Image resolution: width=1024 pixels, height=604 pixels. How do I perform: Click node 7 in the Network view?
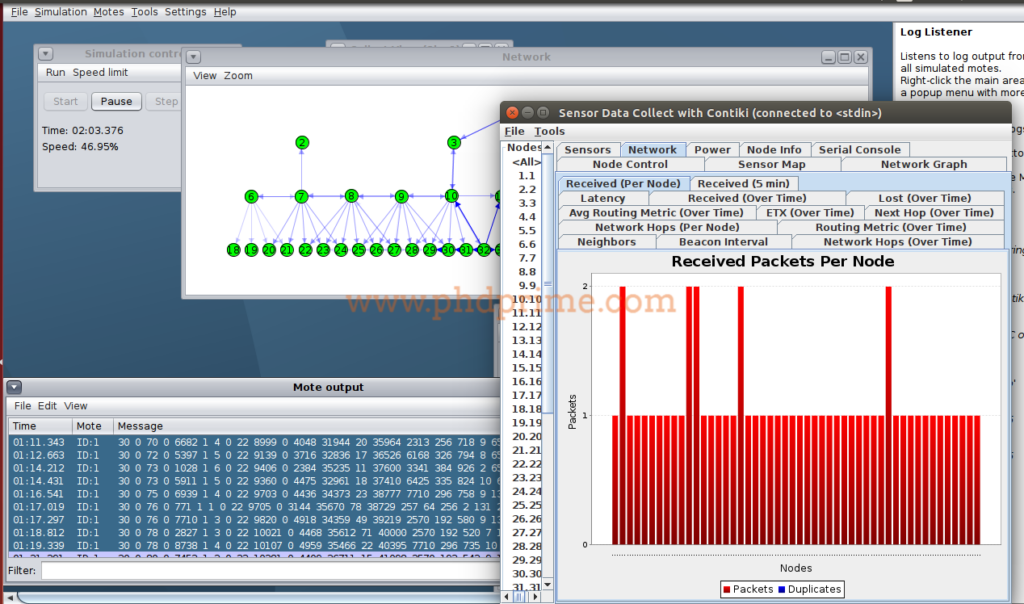click(x=301, y=197)
